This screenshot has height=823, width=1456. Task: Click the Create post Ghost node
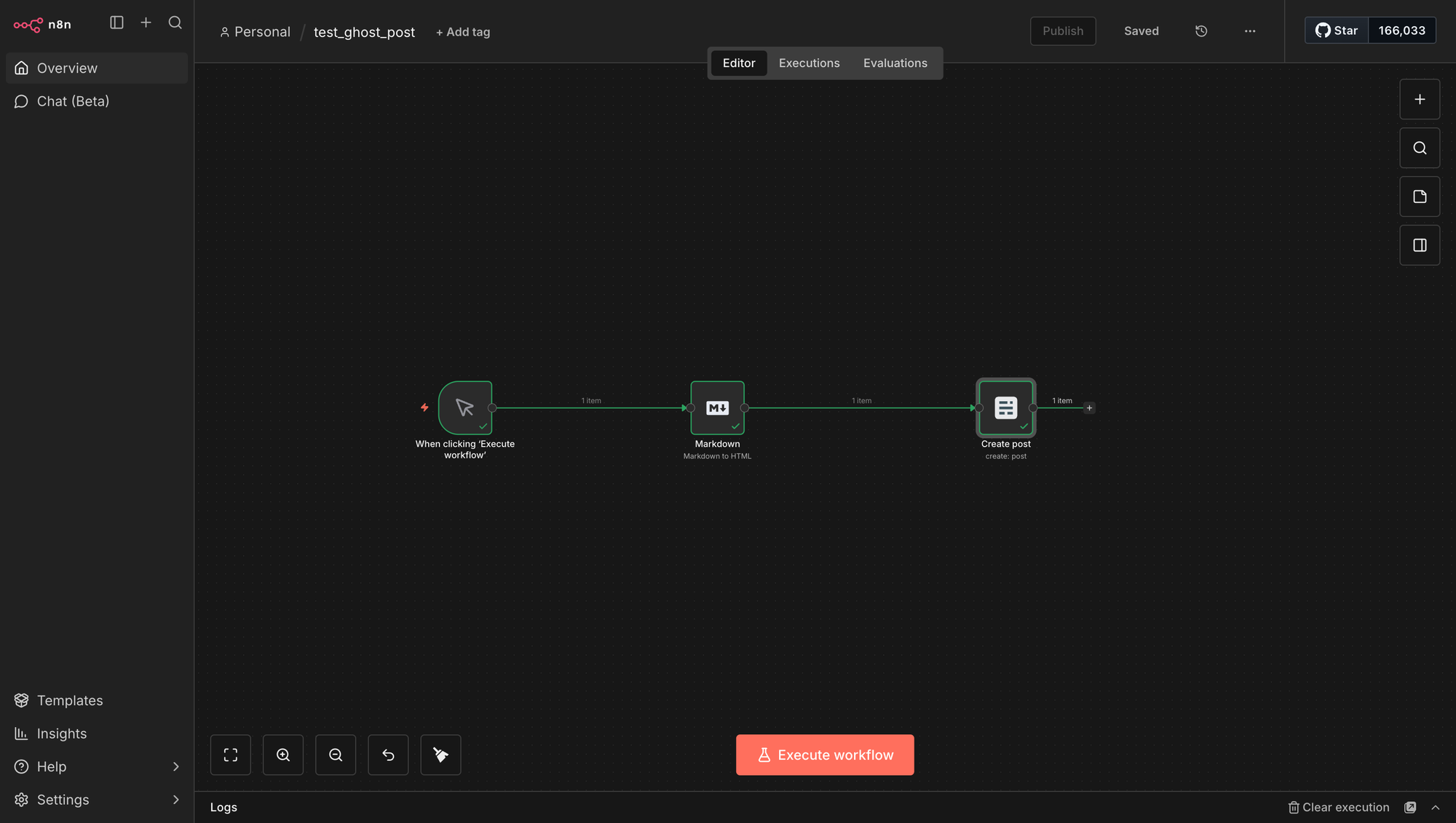coord(1005,407)
